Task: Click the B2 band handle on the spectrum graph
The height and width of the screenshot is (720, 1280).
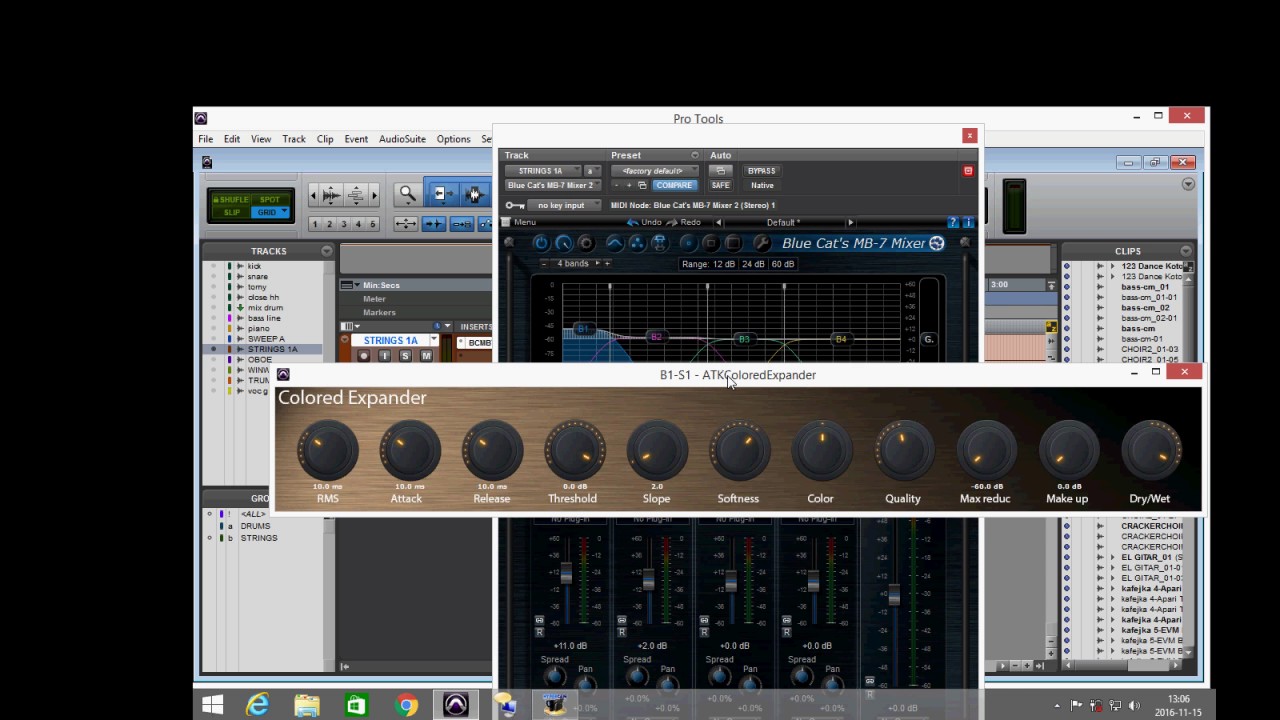Action: (656, 337)
